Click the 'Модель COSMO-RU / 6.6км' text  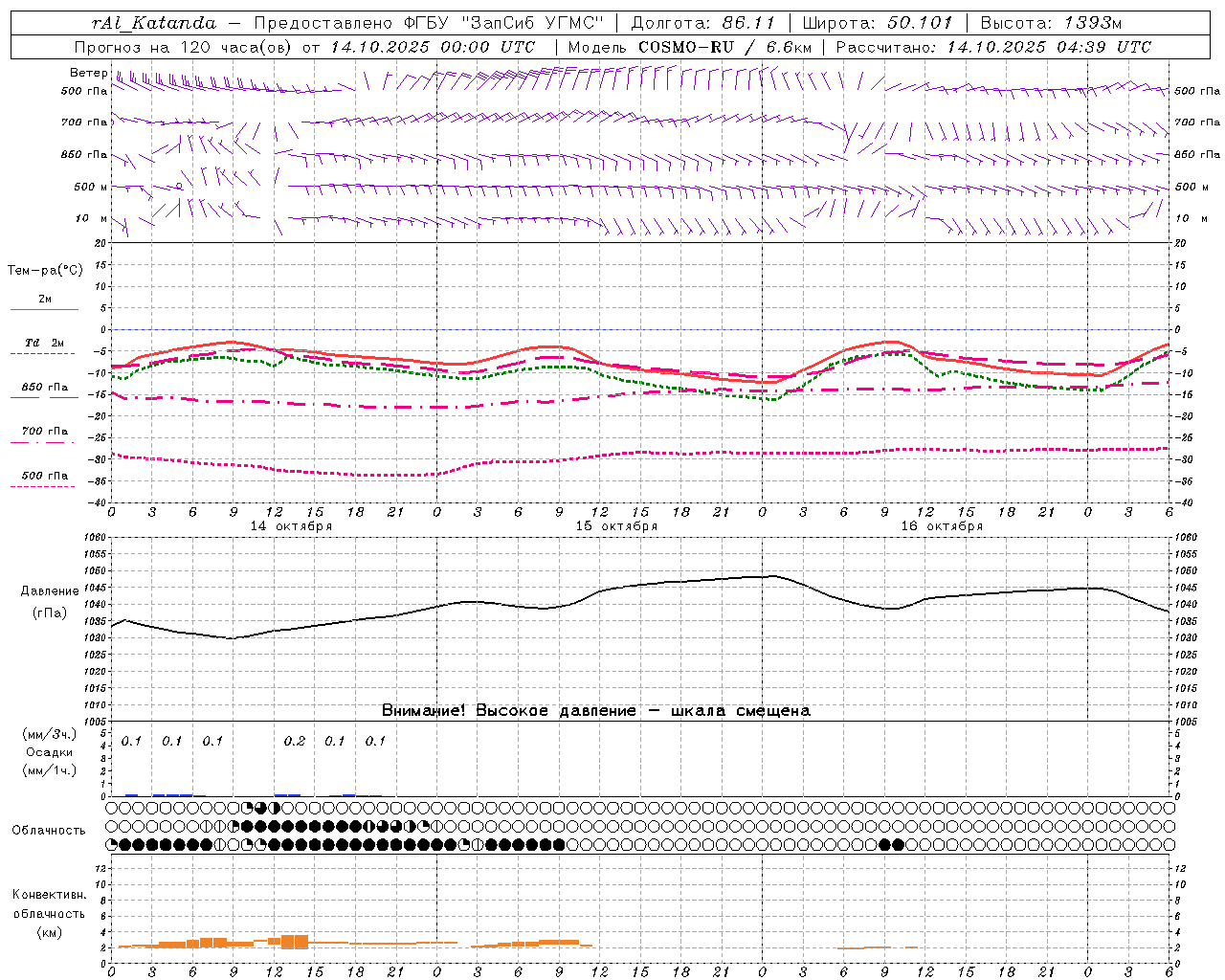pos(690,47)
